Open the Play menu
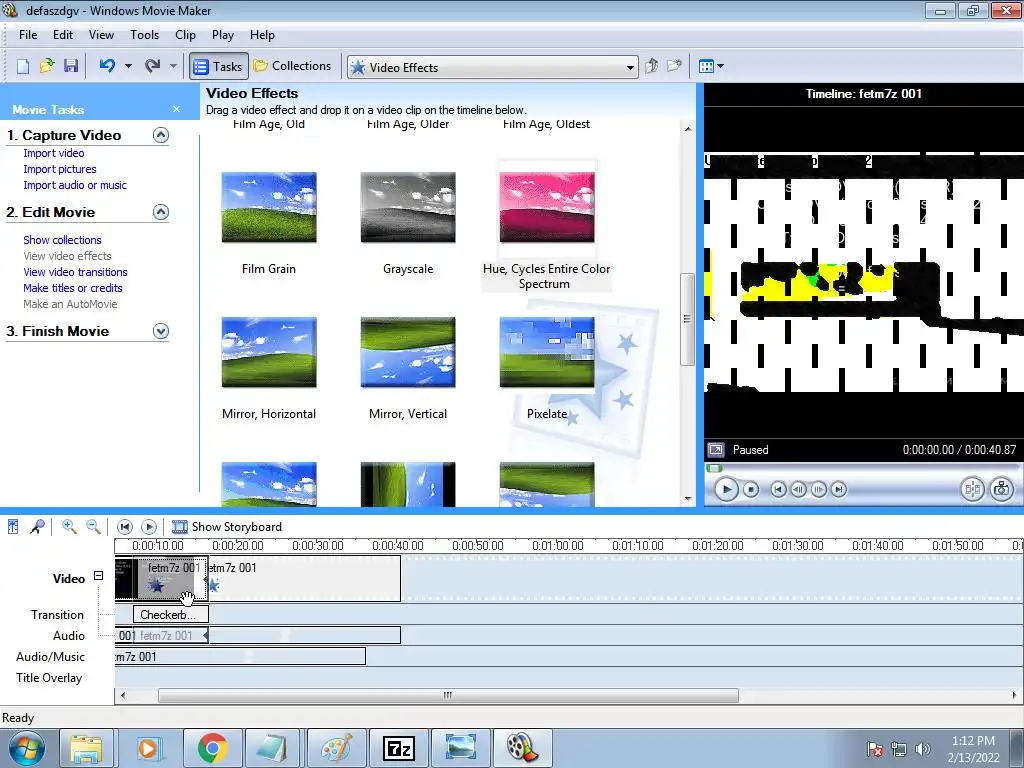Image resolution: width=1024 pixels, height=768 pixels. coord(223,35)
